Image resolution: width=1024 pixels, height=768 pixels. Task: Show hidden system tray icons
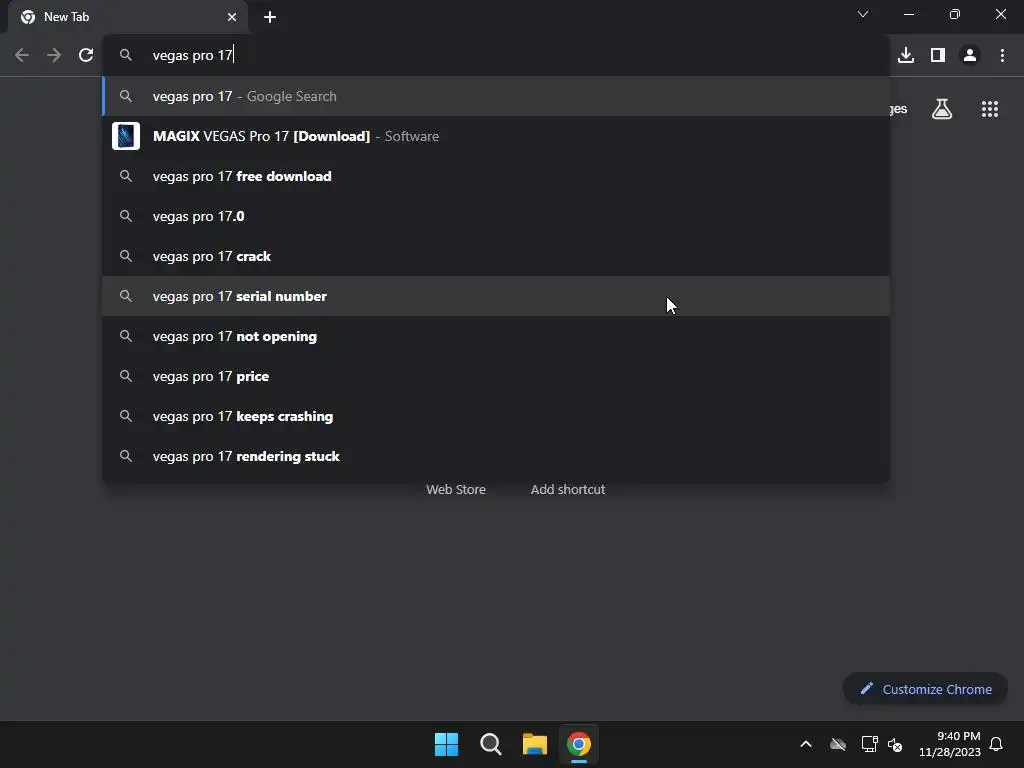806,744
